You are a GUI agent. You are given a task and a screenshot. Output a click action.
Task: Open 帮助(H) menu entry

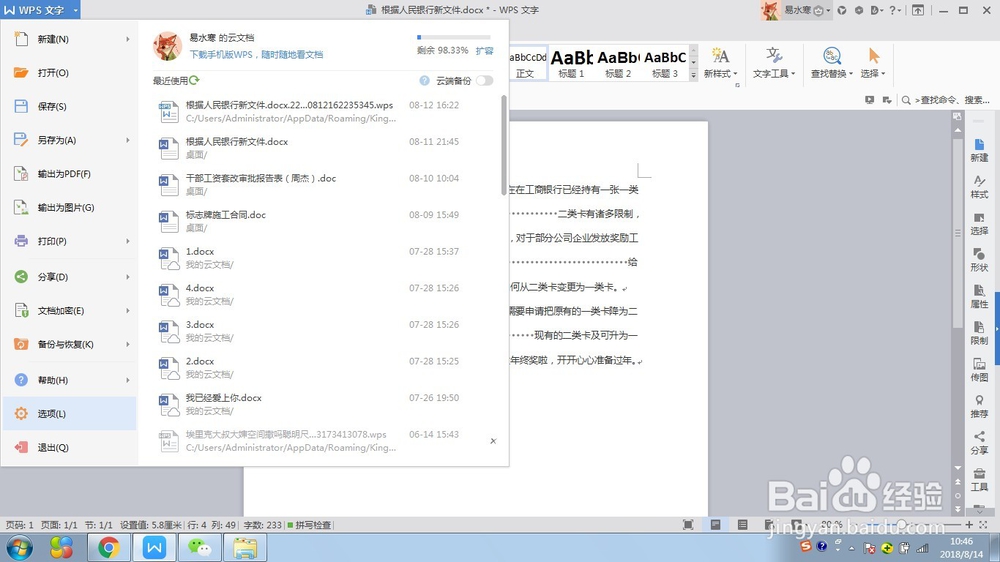[69, 380]
